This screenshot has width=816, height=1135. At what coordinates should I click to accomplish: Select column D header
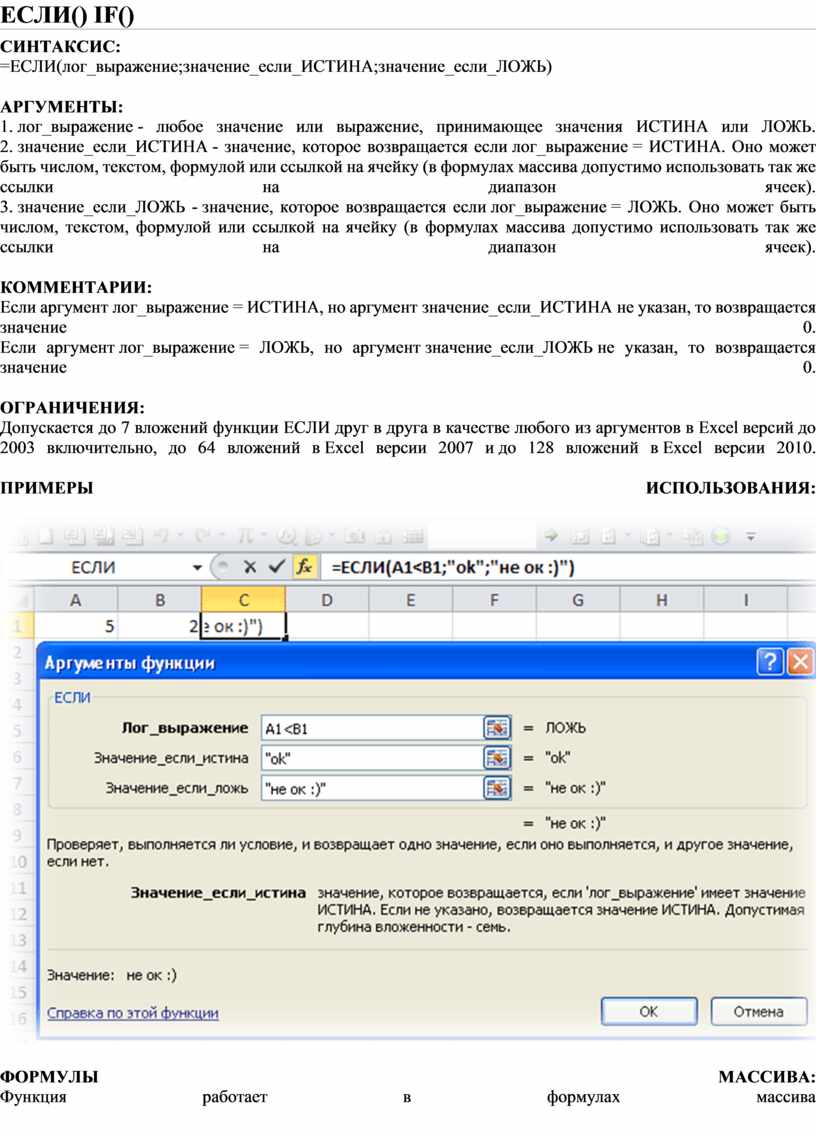pos(327,600)
